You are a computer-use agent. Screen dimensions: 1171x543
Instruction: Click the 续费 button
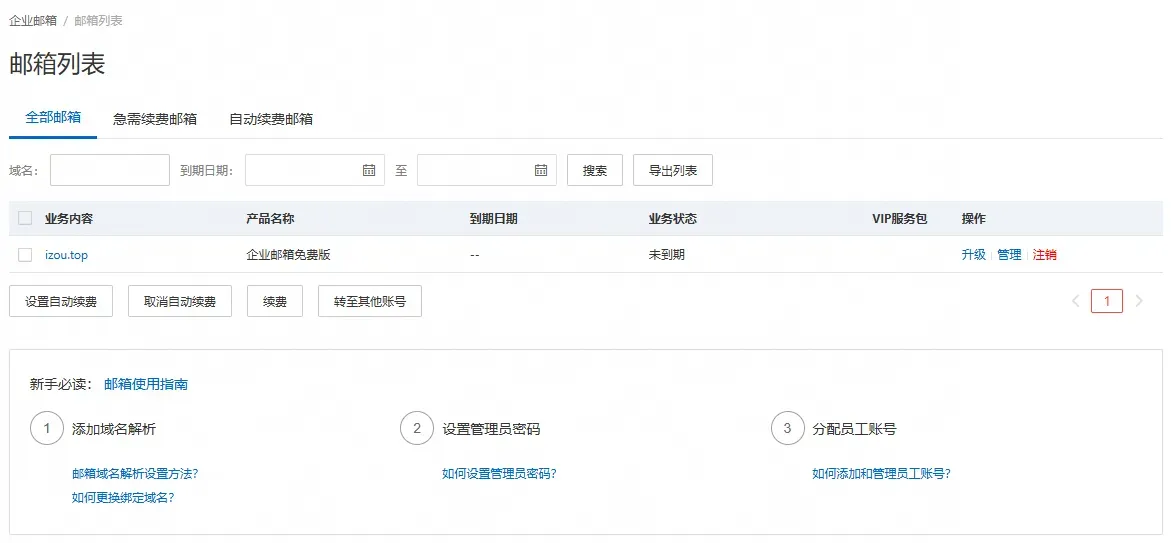pyautogui.click(x=275, y=301)
